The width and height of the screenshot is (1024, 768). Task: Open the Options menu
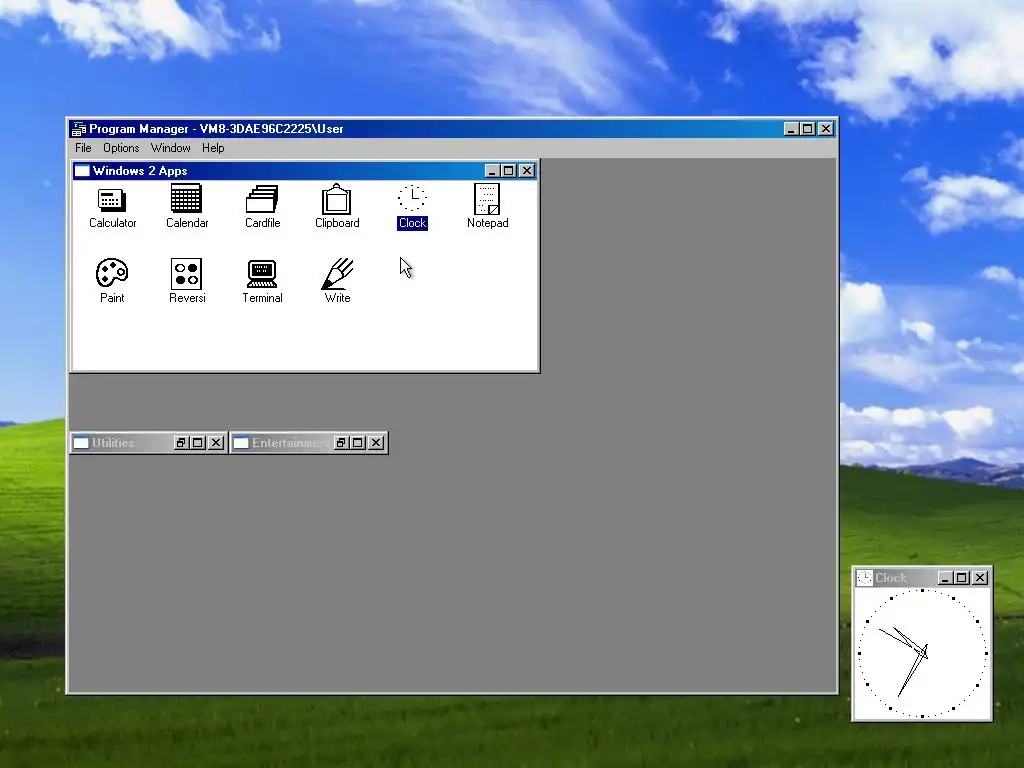click(x=121, y=148)
